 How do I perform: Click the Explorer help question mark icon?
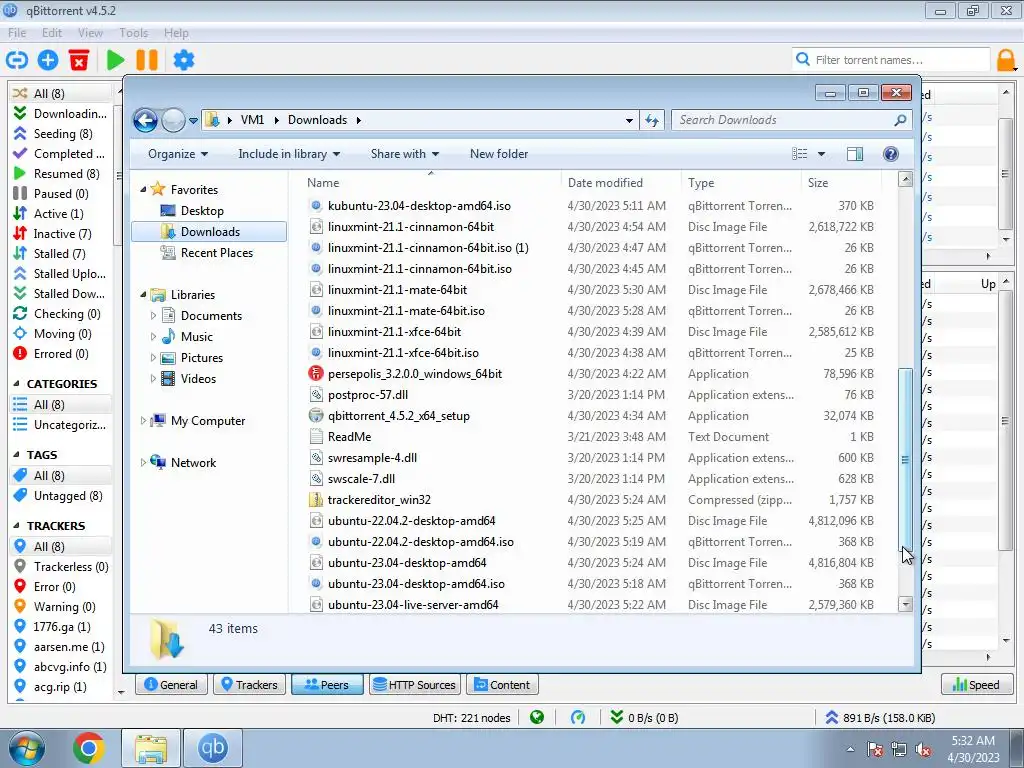[890, 154]
